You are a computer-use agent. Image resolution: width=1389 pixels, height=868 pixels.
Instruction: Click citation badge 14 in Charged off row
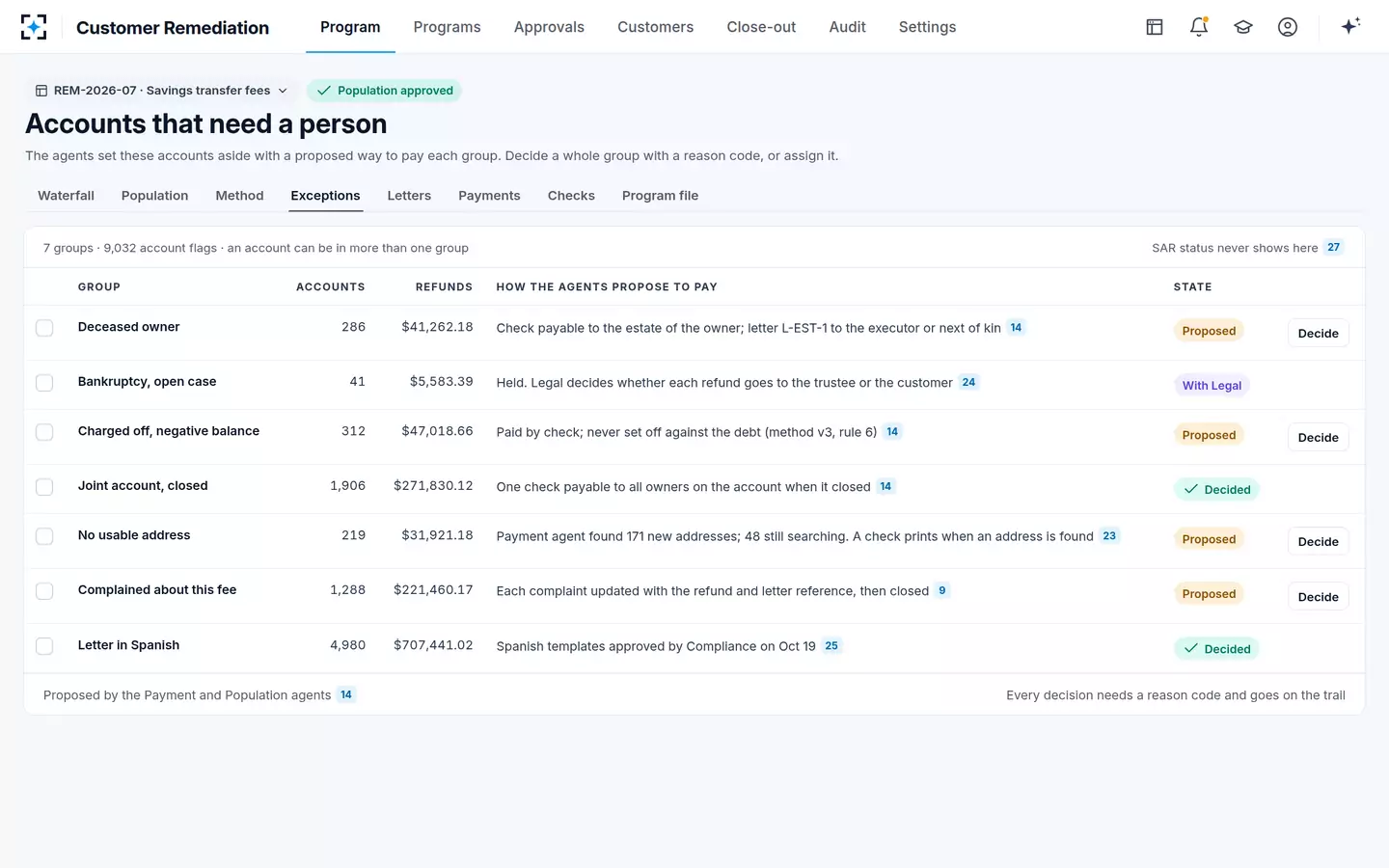[892, 432]
